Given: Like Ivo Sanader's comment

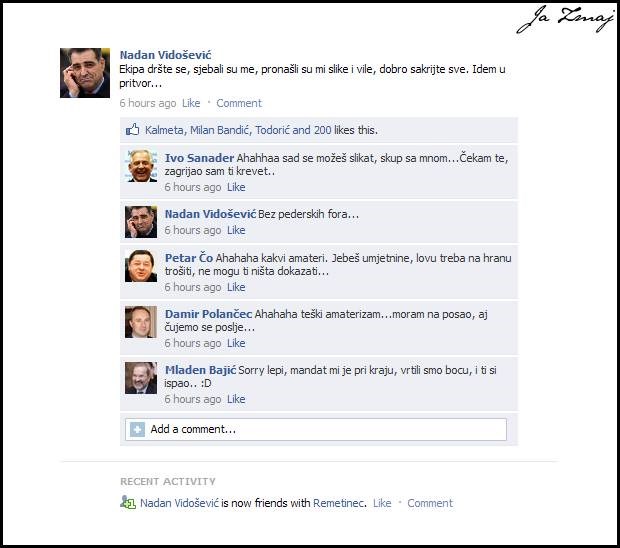Looking at the screenshot, I should (236, 187).
